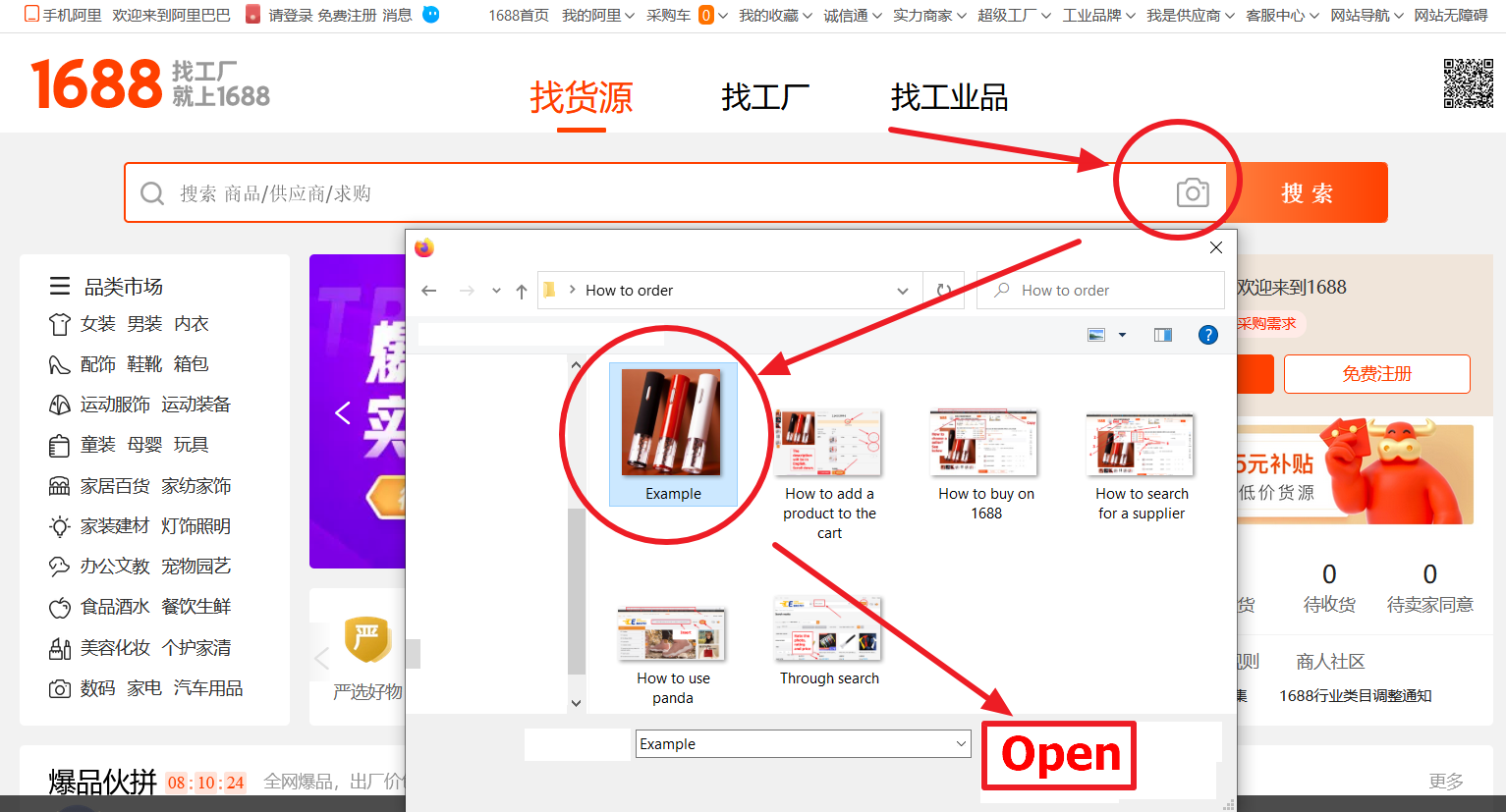Open 1688行业类目调整通知 notice

click(1355, 695)
